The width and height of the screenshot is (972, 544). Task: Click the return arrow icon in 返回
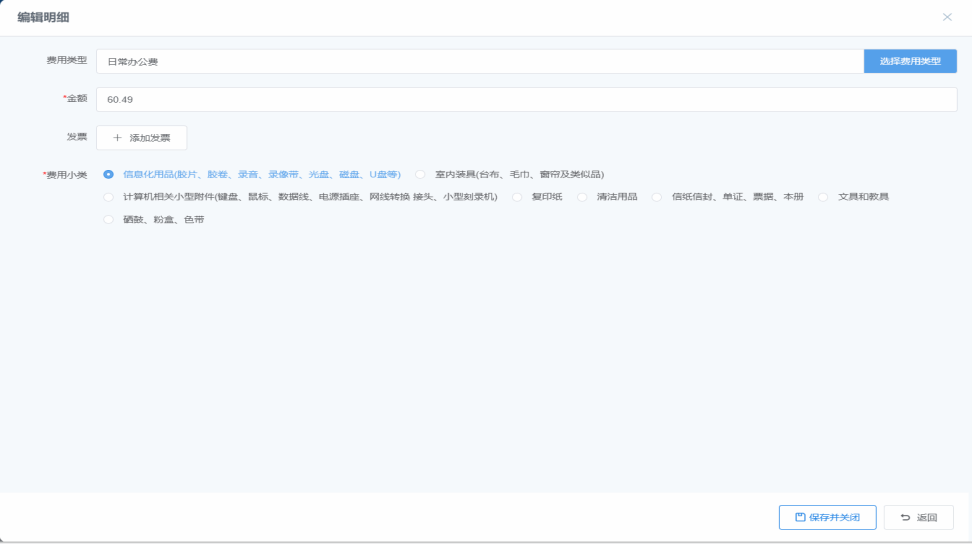pos(905,517)
